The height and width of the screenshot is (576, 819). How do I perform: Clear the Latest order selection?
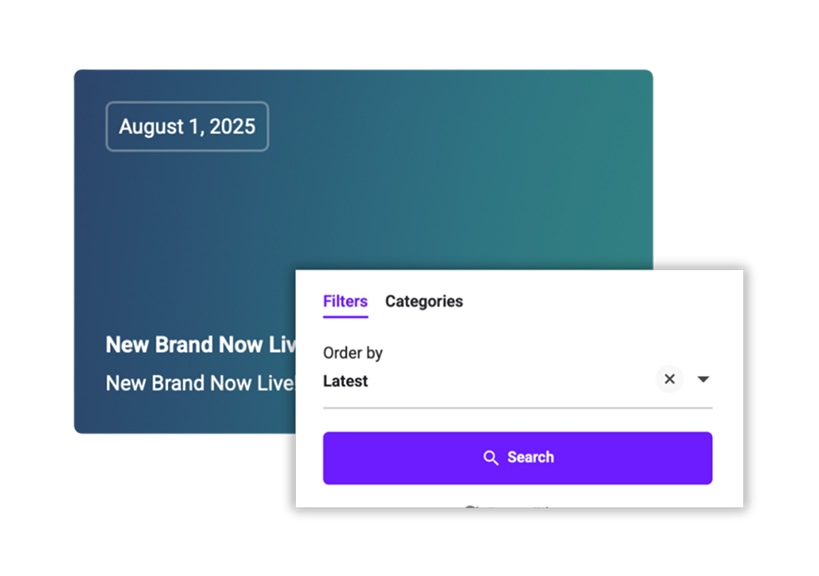pyautogui.click(x=670, y=379)
